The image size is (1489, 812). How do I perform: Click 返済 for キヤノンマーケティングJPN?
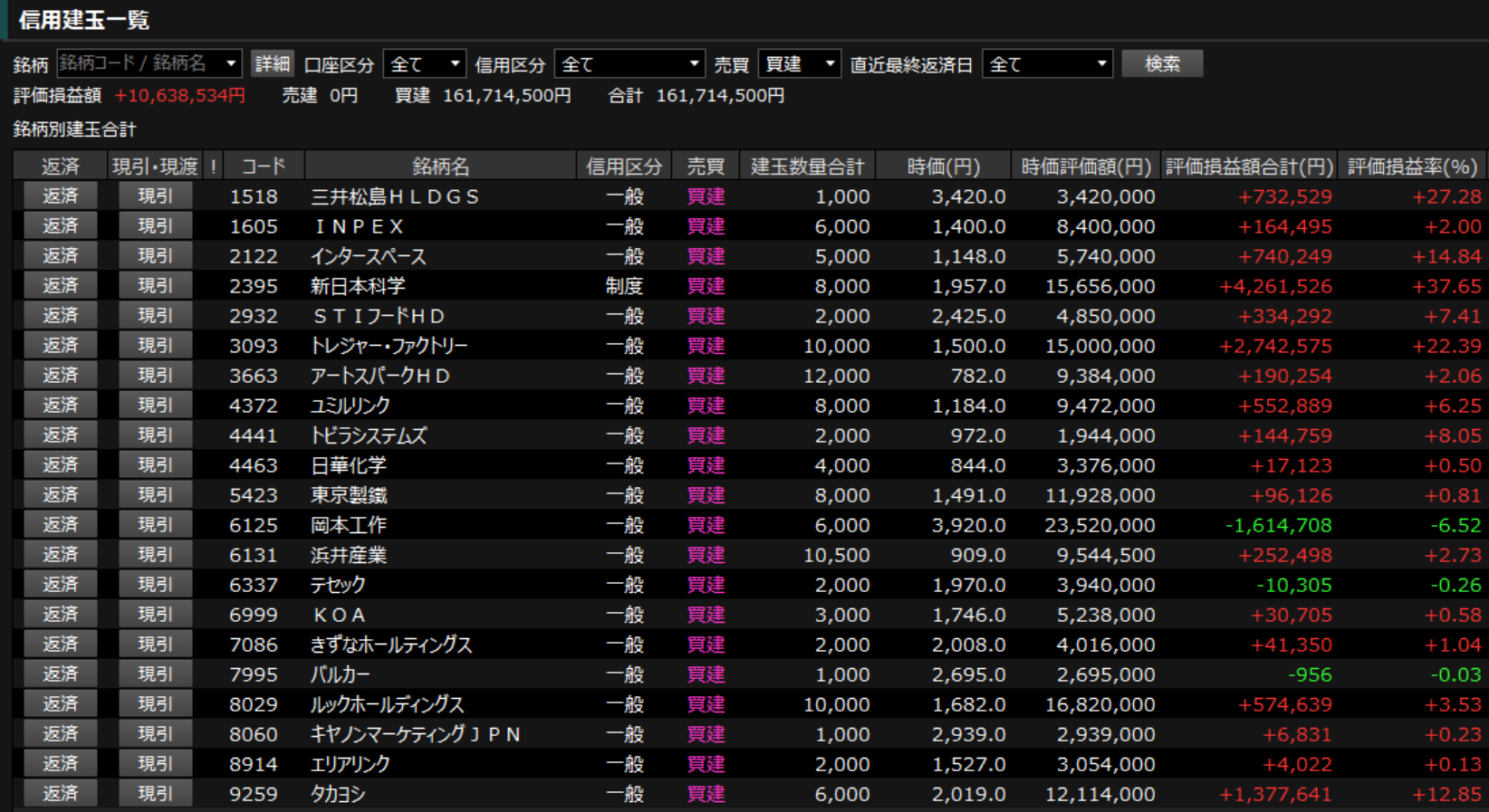click(61, 733)
